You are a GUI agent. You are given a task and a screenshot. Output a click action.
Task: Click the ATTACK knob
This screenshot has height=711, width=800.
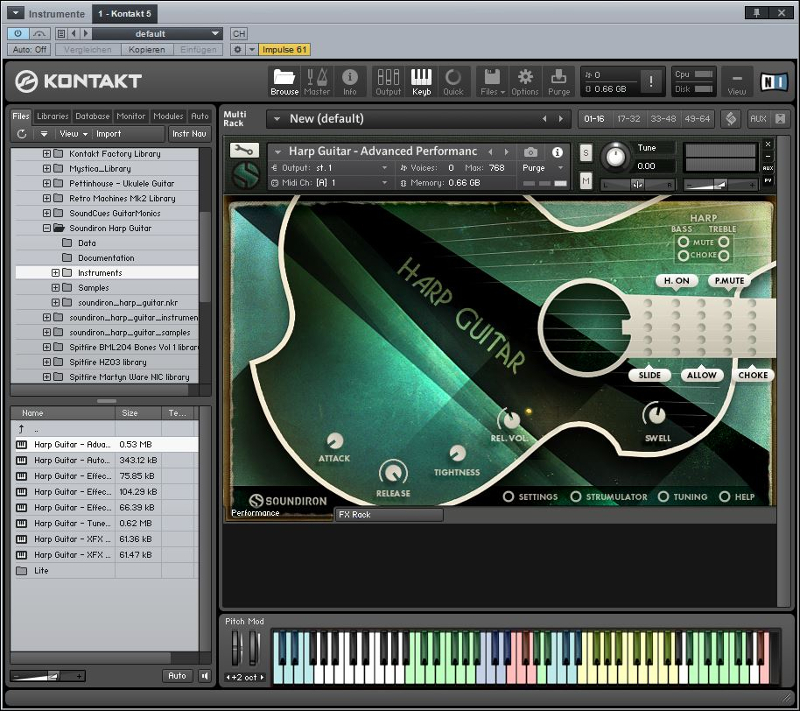[x=335, y=441]
